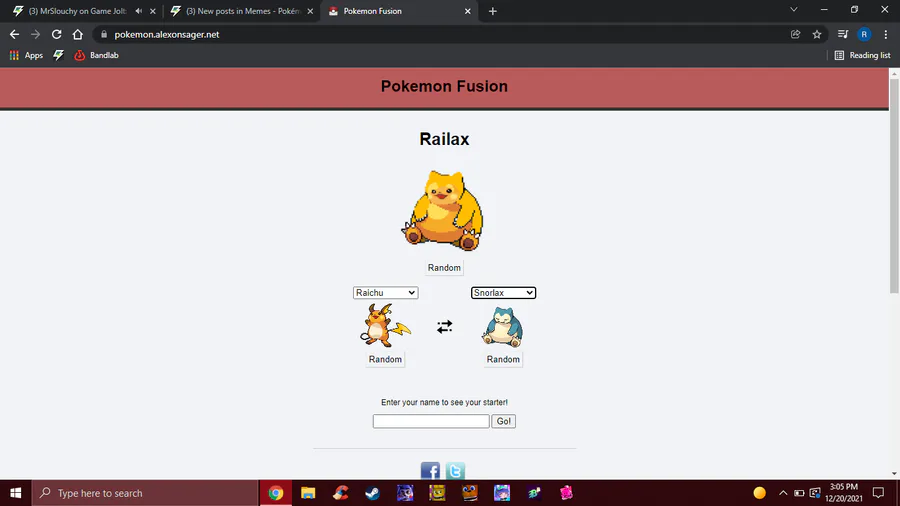This screenshot has height=506, width=900.
Task: Click the taskbar search box
Action: tap(145, 493)
